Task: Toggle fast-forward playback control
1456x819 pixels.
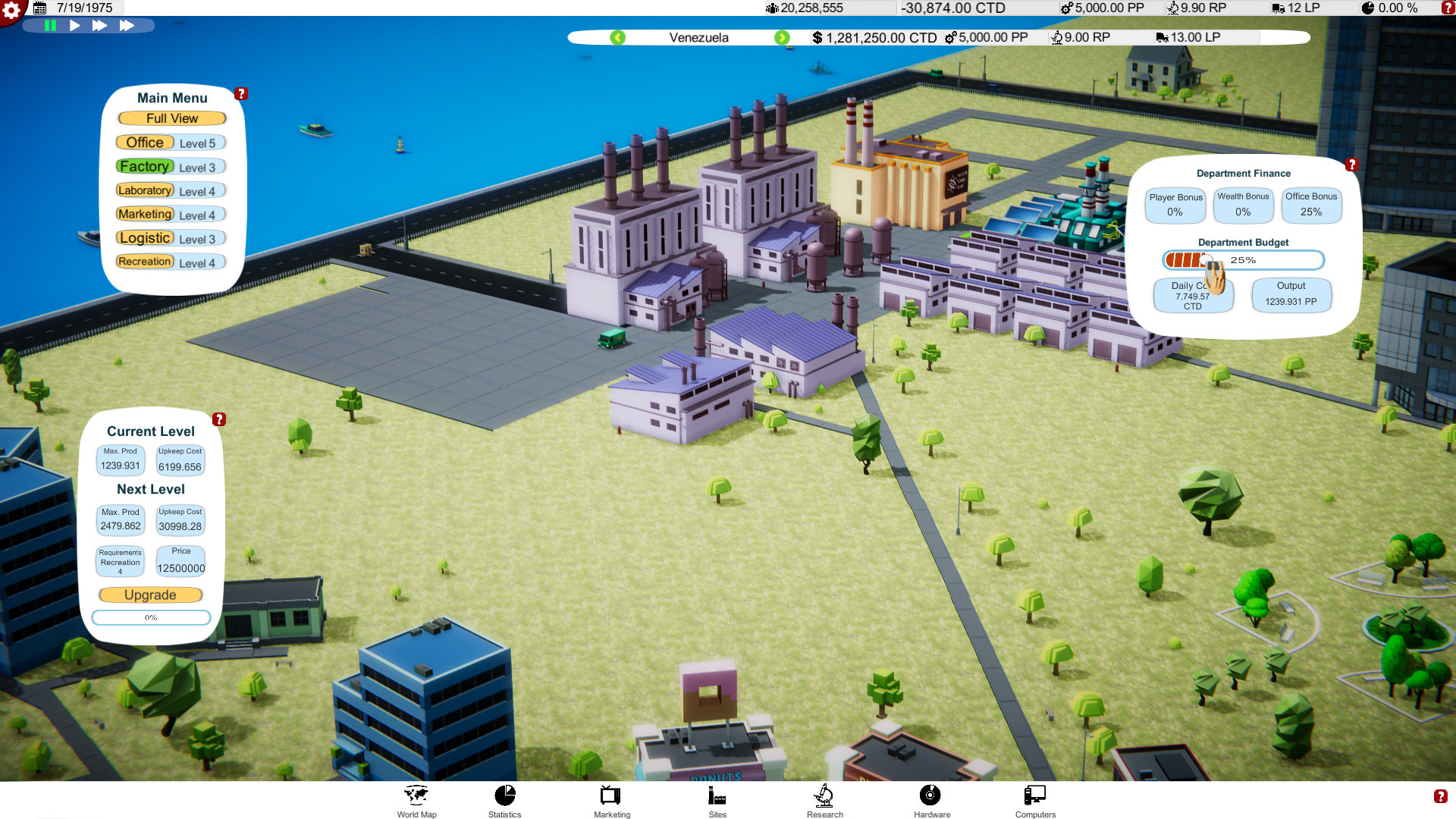Action: click(100, 26)
